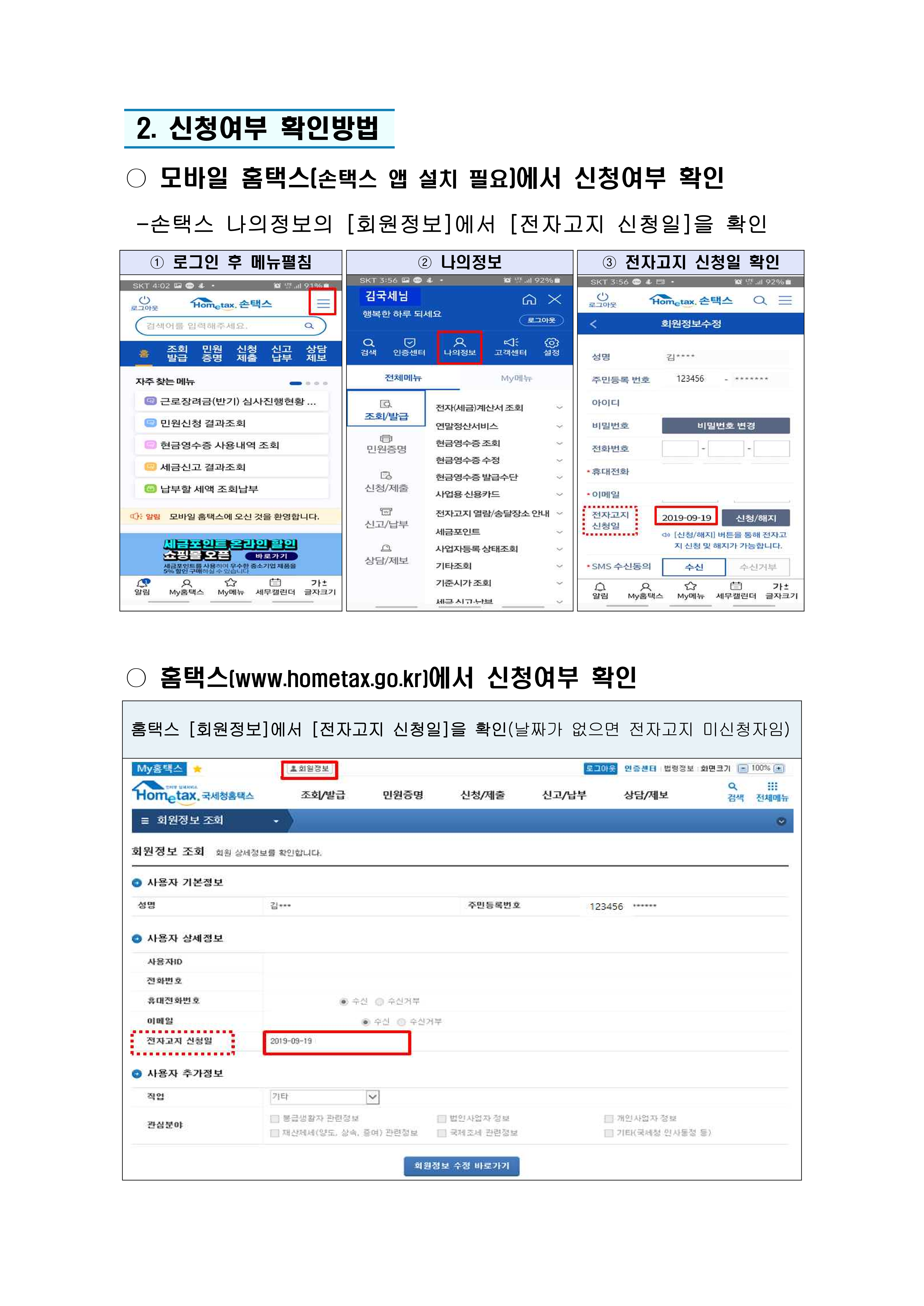Click 회원정보 수정 바로가기 button
The image size is (924, 1306).
click(x=461, y=1166)
